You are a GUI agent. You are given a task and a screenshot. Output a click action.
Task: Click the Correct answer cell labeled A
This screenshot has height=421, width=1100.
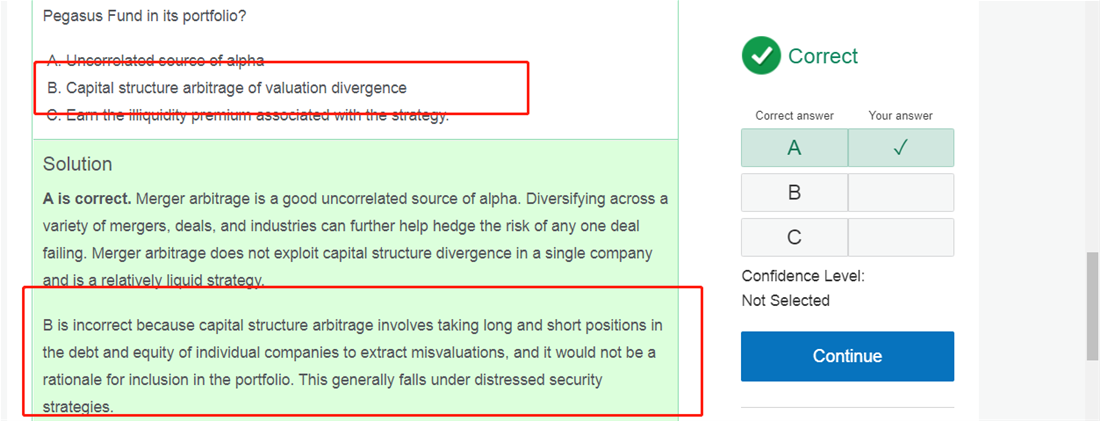coord(794,148)
